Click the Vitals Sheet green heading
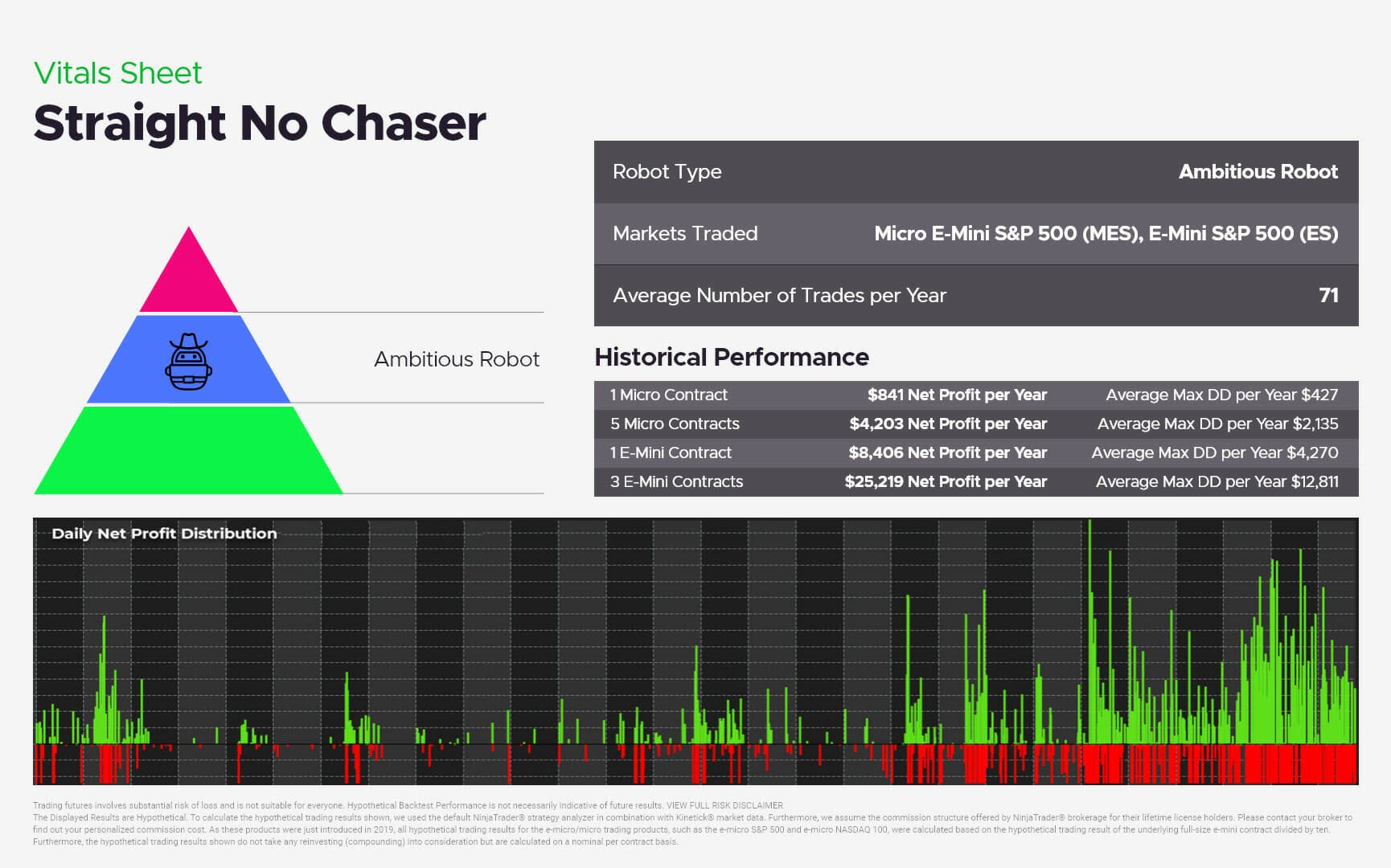 point(117,73)
